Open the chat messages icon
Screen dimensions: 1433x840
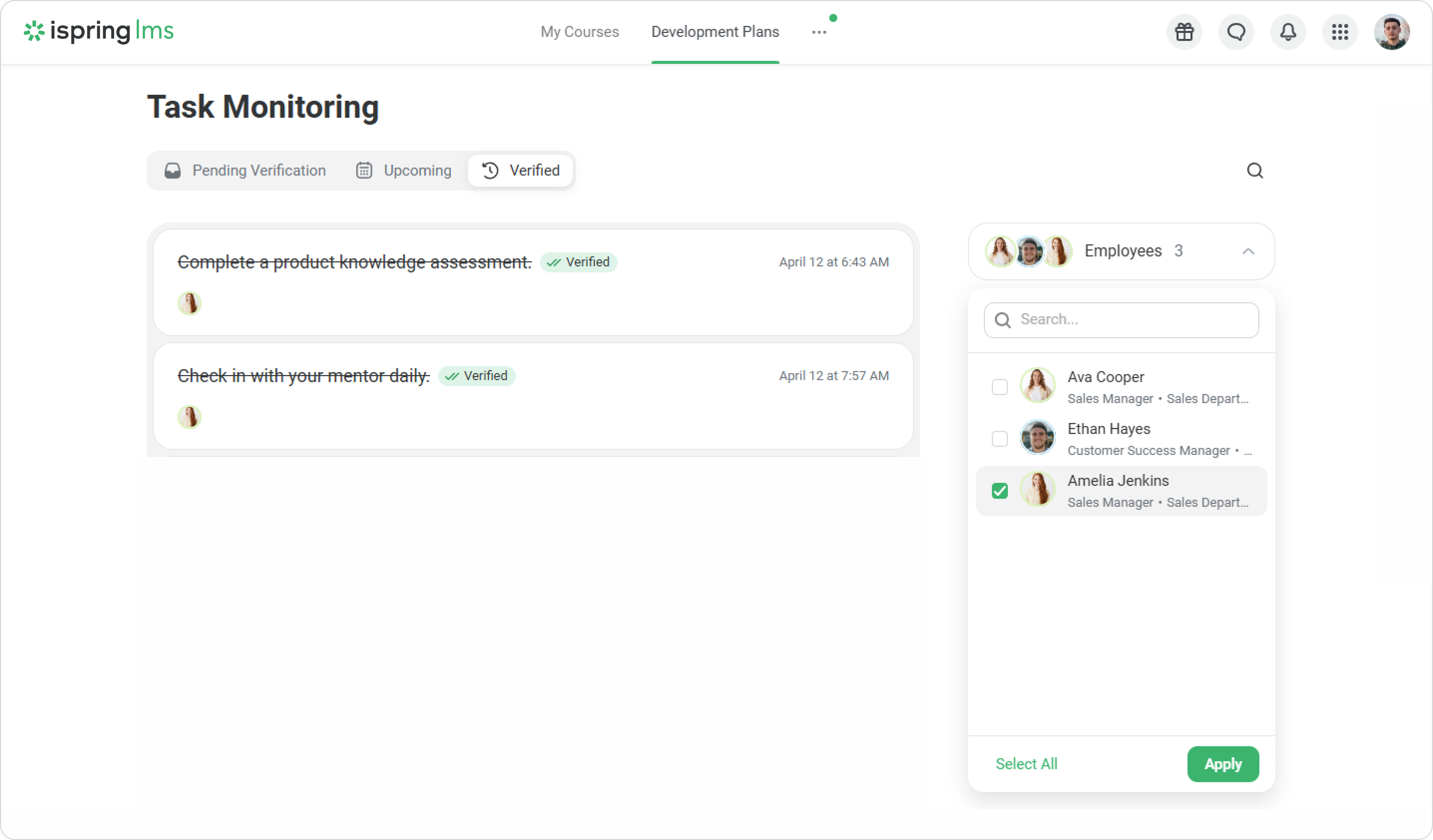click(x=1236, y=32)
